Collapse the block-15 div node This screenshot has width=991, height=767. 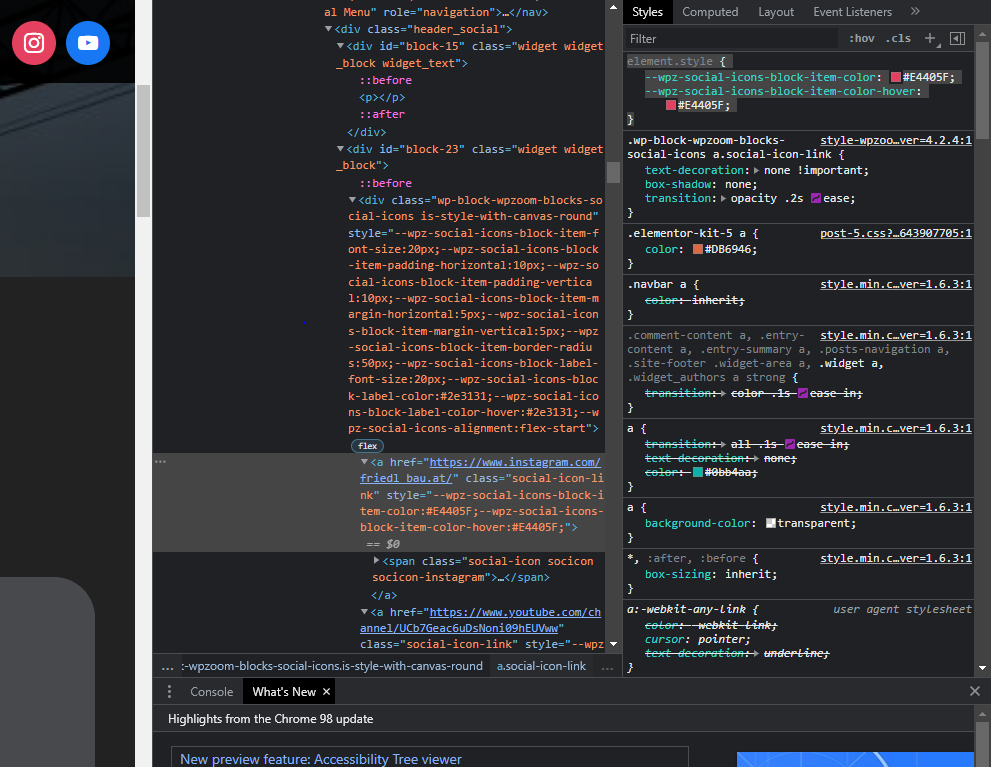click(x=340, y=46)
